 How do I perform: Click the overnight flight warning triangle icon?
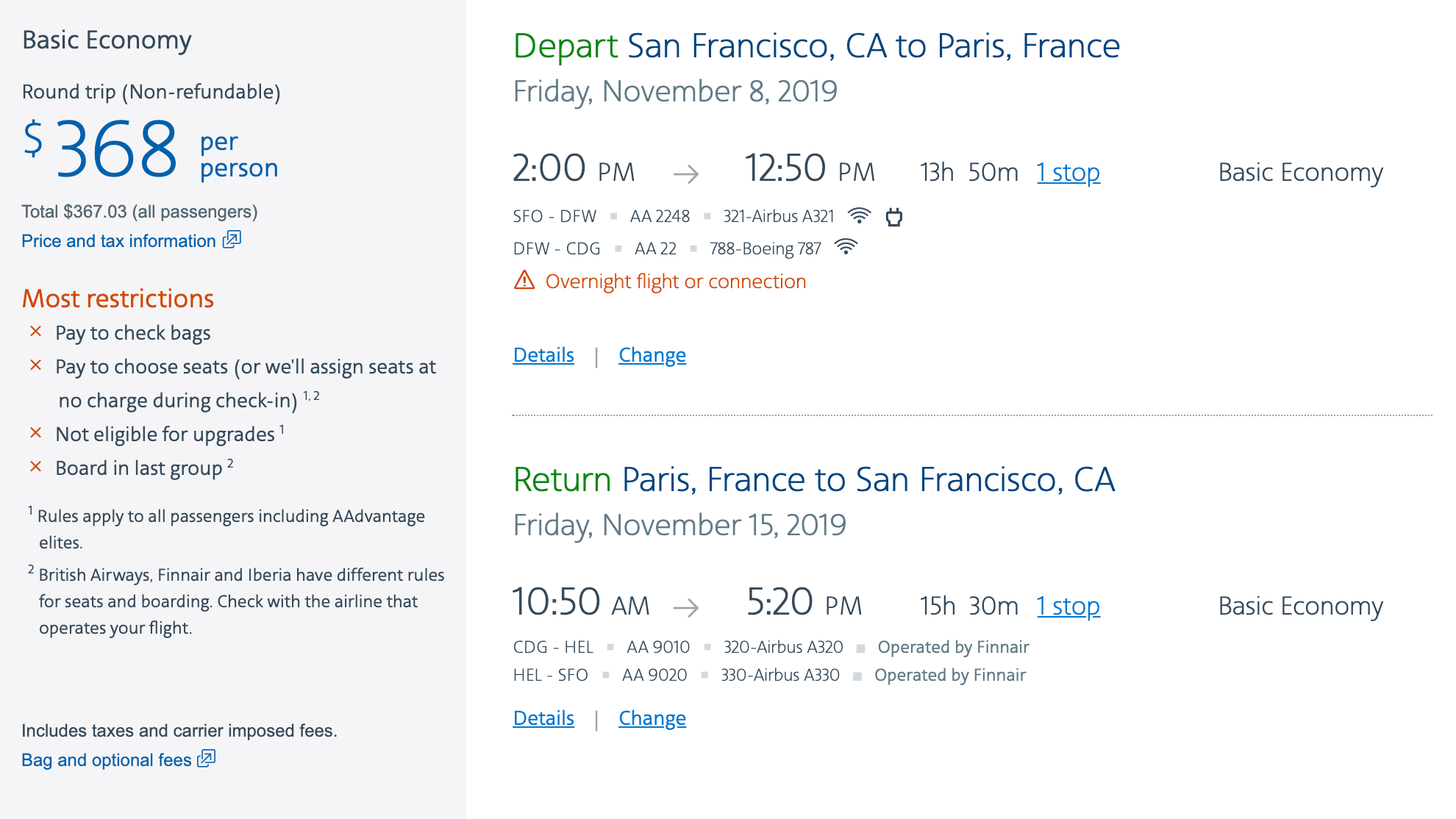pos(524,280)
